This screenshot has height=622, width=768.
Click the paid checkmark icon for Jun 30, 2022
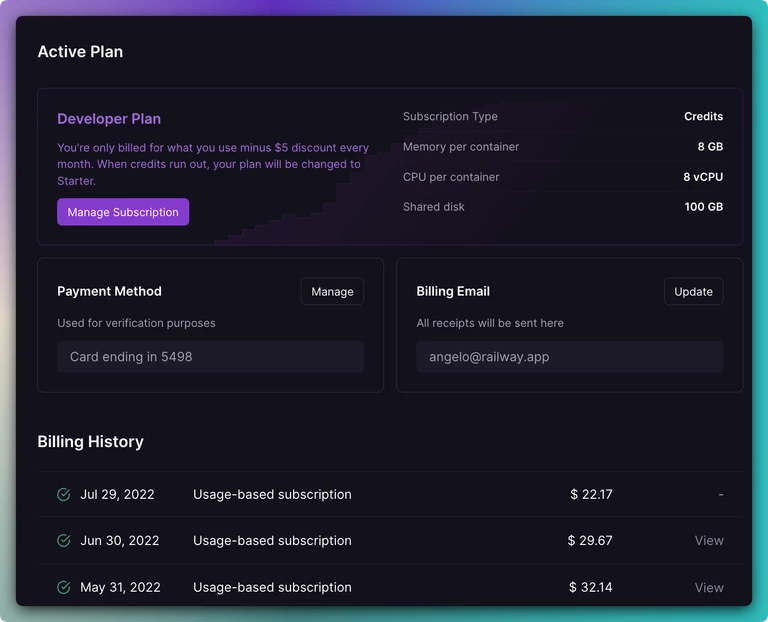64,541
